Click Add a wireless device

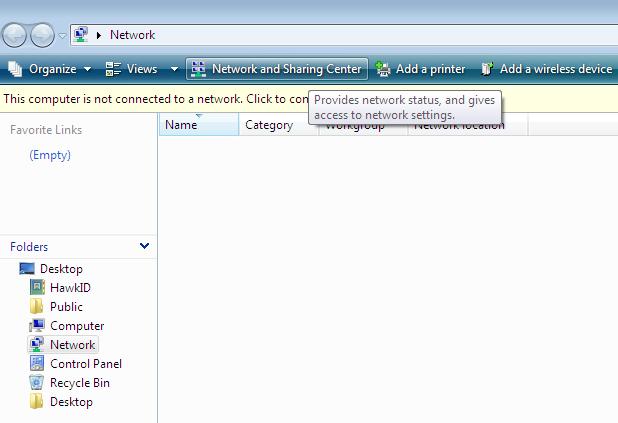pos(556,69)
